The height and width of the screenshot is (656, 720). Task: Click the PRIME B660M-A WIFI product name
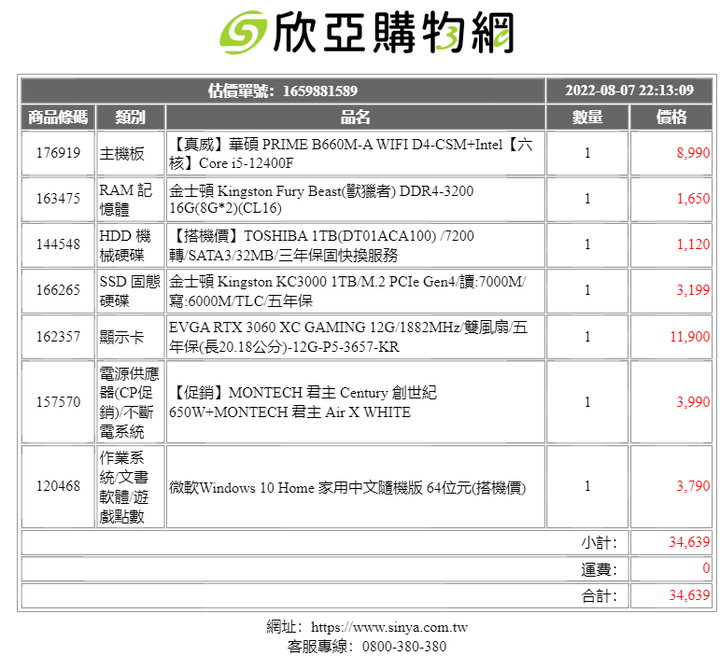click(351, 154)
